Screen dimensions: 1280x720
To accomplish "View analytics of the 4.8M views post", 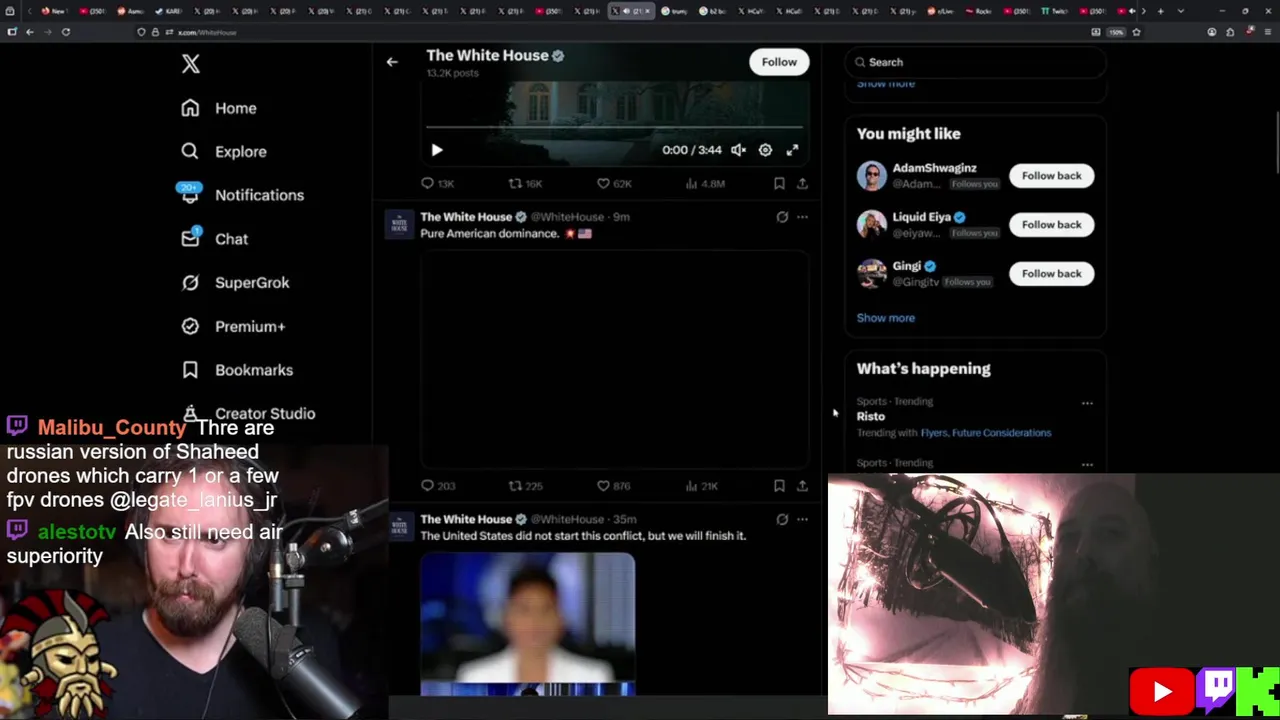I will click(705, 184).
